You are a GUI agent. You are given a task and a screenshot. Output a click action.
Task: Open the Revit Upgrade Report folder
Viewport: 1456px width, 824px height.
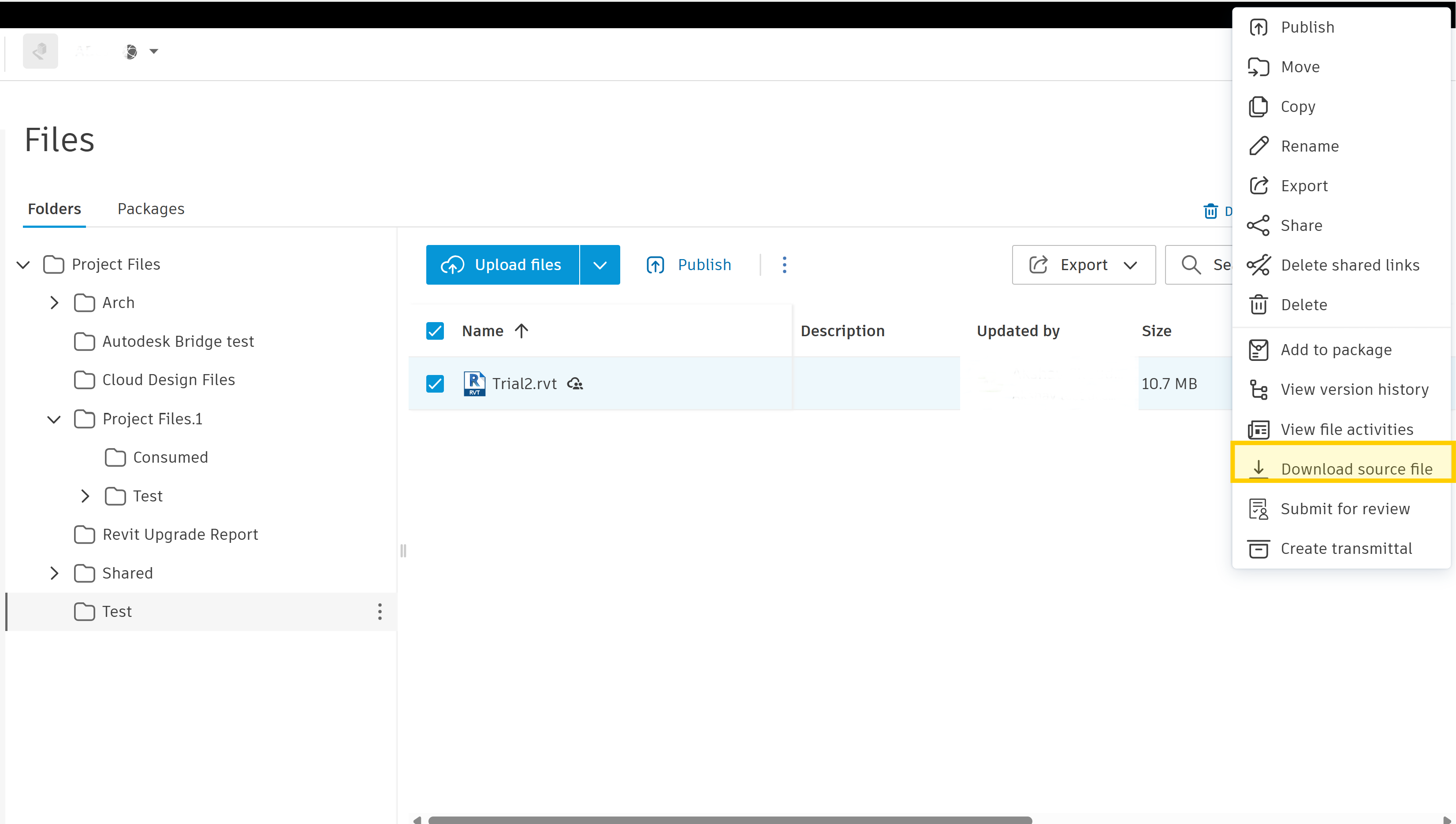coord(180,534)
